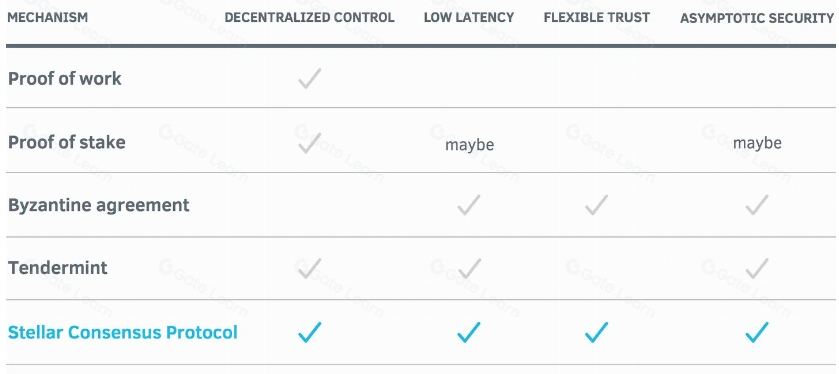
Task: Click Byzantine agreement low latency checkmark
Action: point(469,205)
